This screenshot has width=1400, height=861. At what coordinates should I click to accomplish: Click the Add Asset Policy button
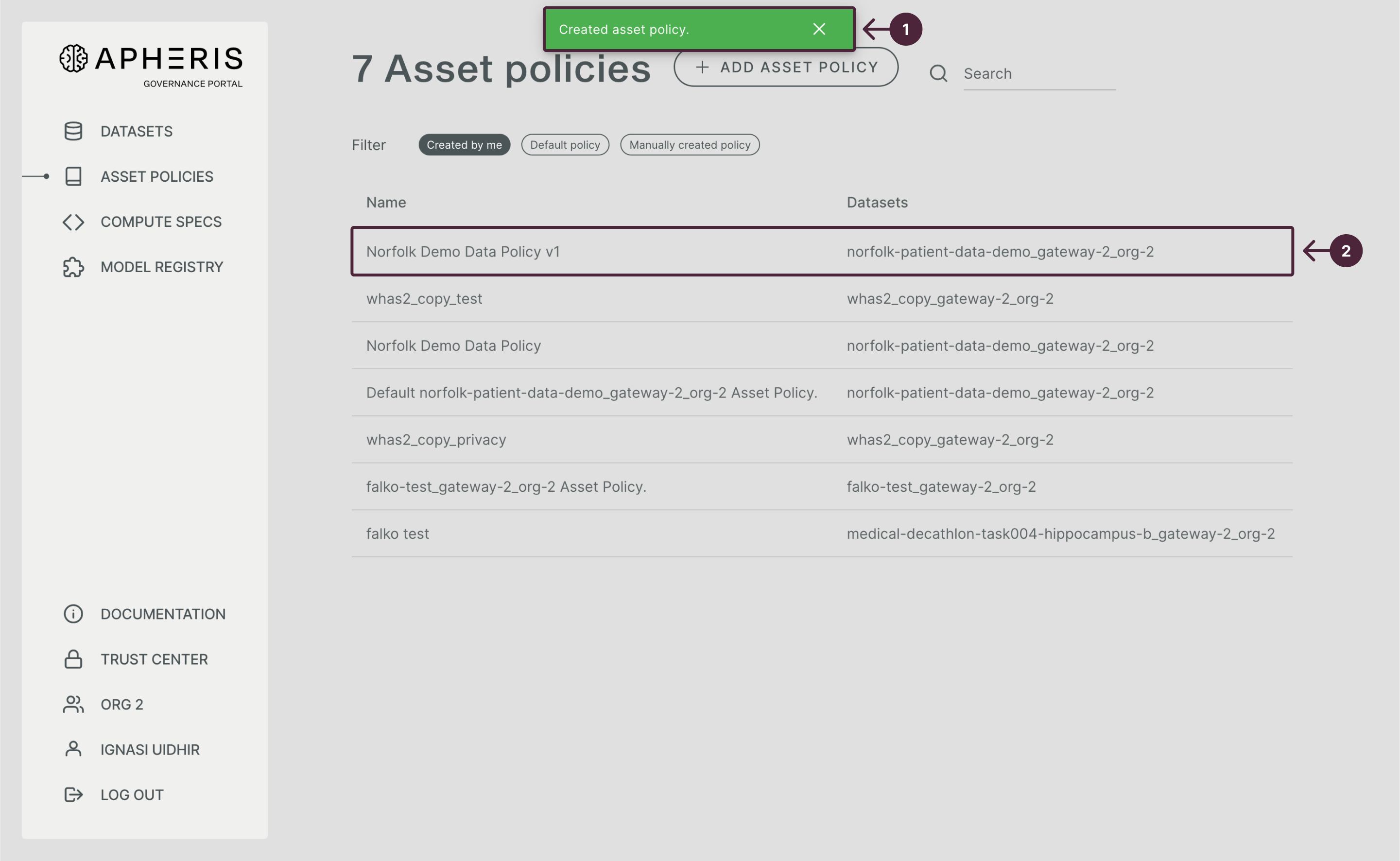786,67
